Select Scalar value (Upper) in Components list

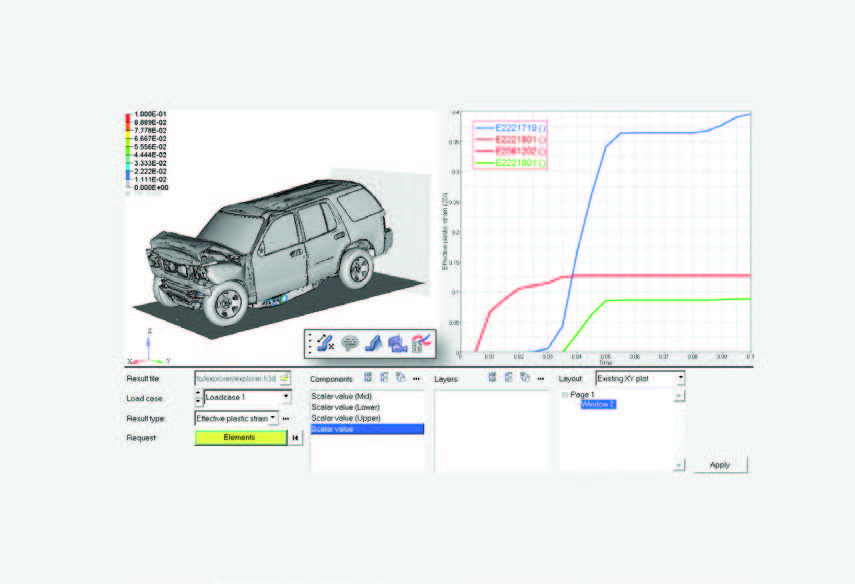[x=345, y=418]
